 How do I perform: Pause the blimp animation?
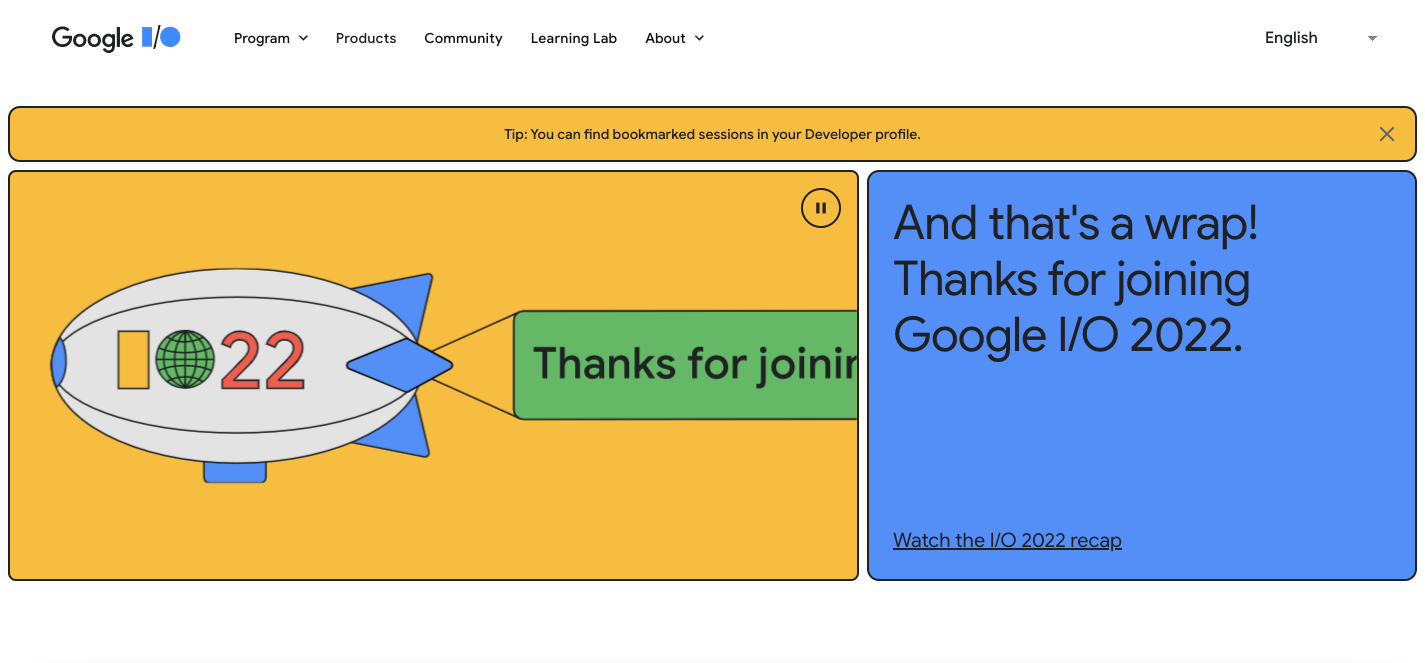(x=820, y=208)
